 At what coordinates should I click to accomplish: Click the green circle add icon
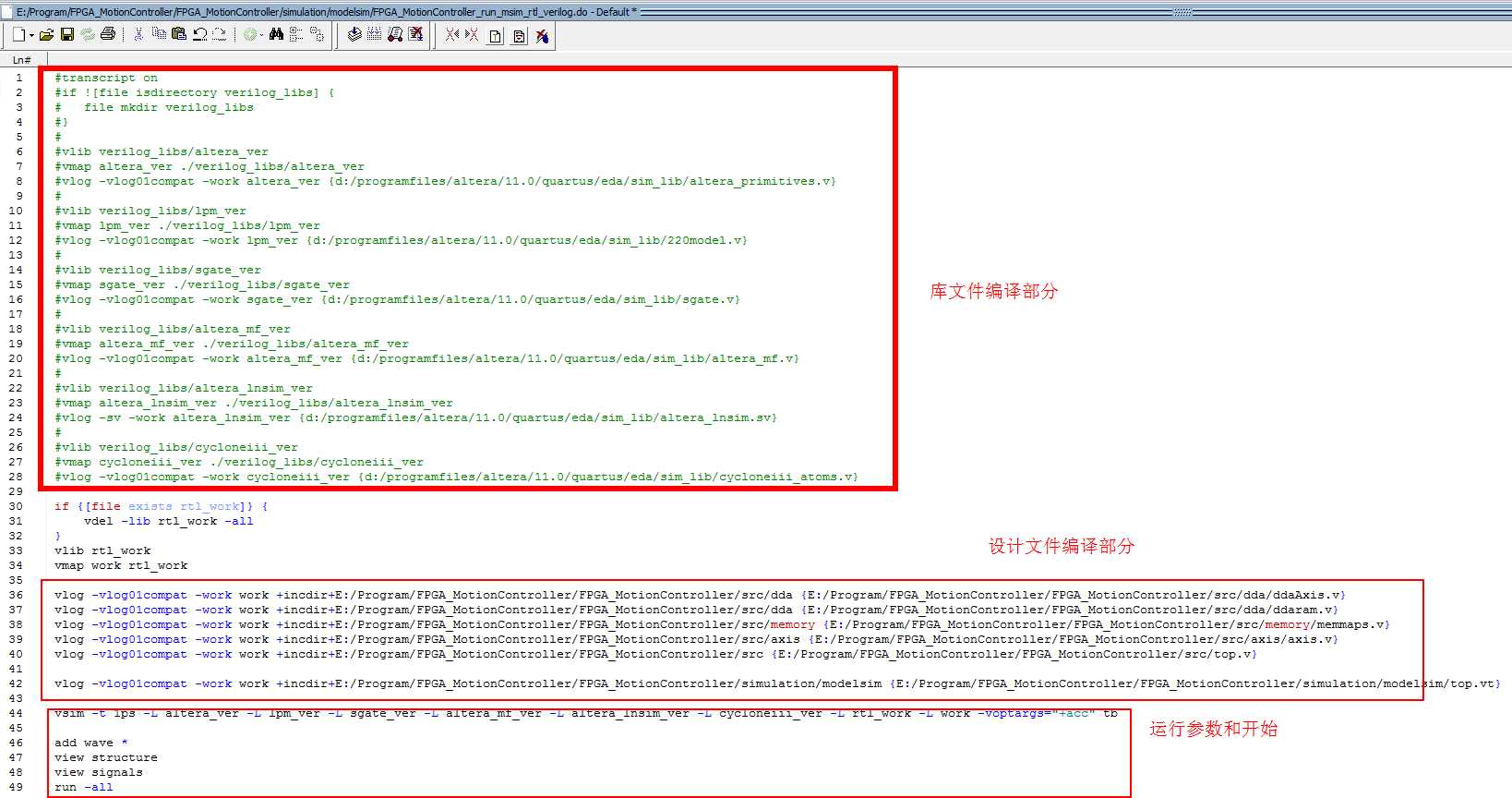click(x=250, y=34)
